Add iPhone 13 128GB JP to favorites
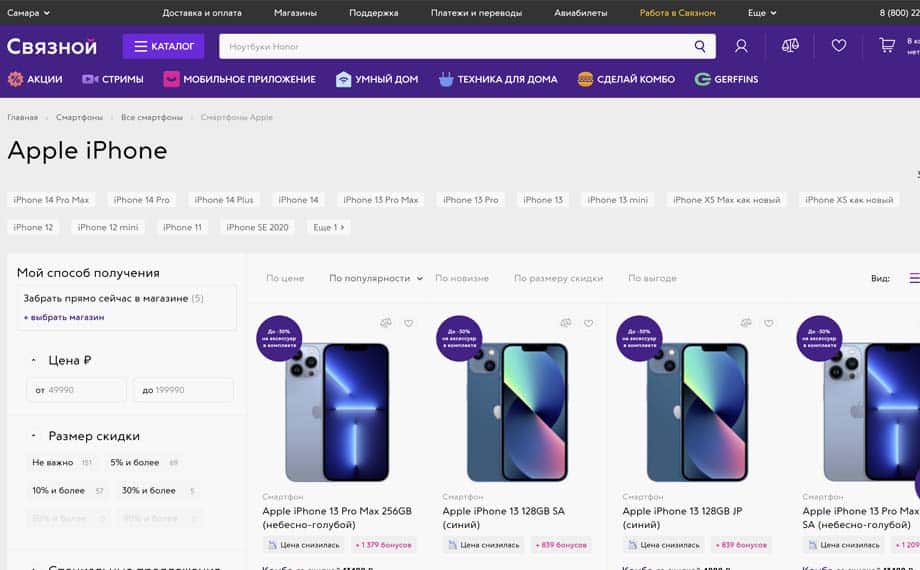The image size is (920, 570). (769, 323)
